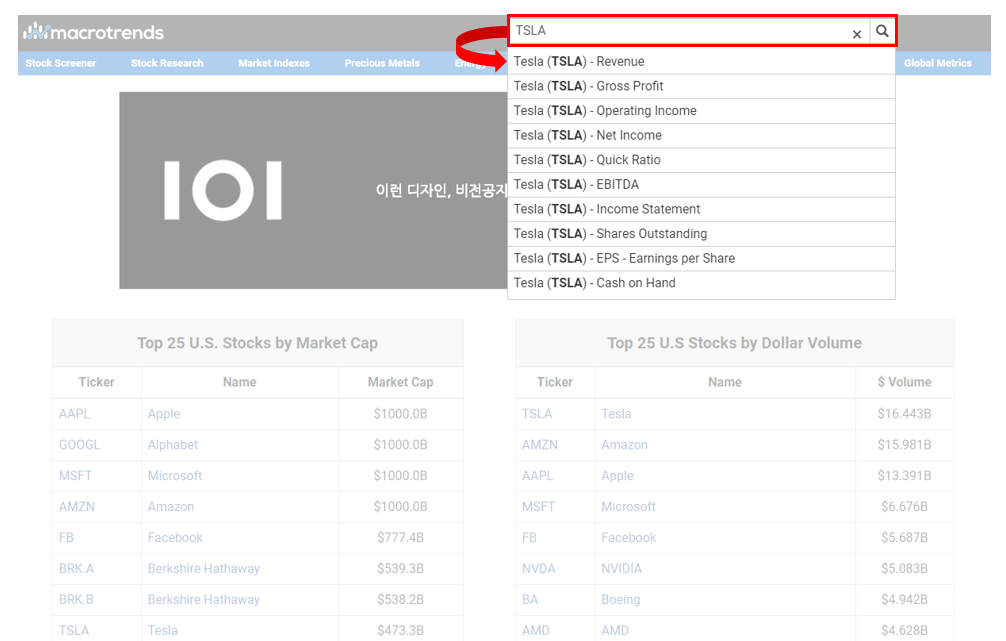Open Apple link in Dollar Volume table
Screen dimensions: 1006x641
pos(617,475)
